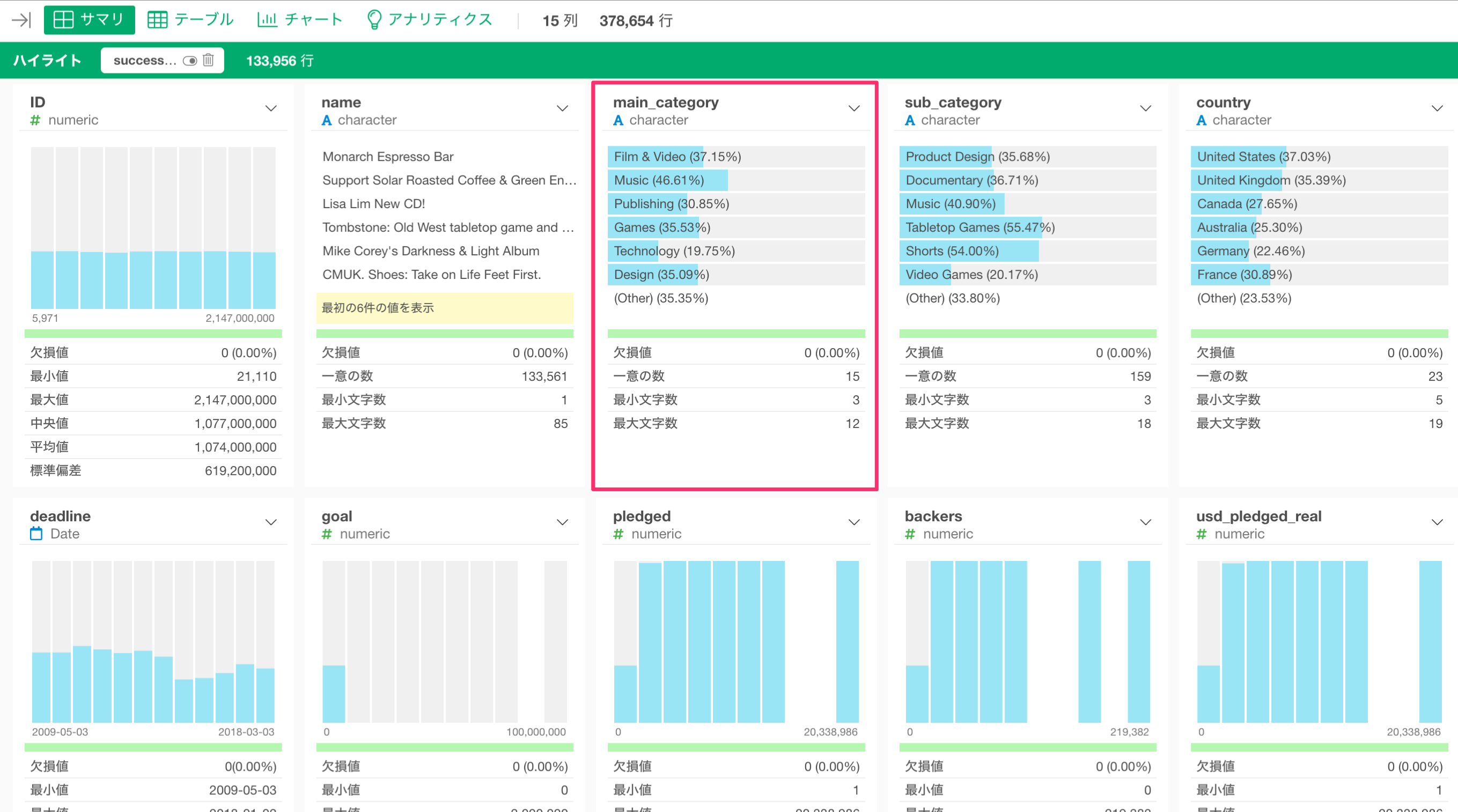Select the サマリ view button
The width and height of the screenshot is (1458, 812).
(x=89, y=20)
